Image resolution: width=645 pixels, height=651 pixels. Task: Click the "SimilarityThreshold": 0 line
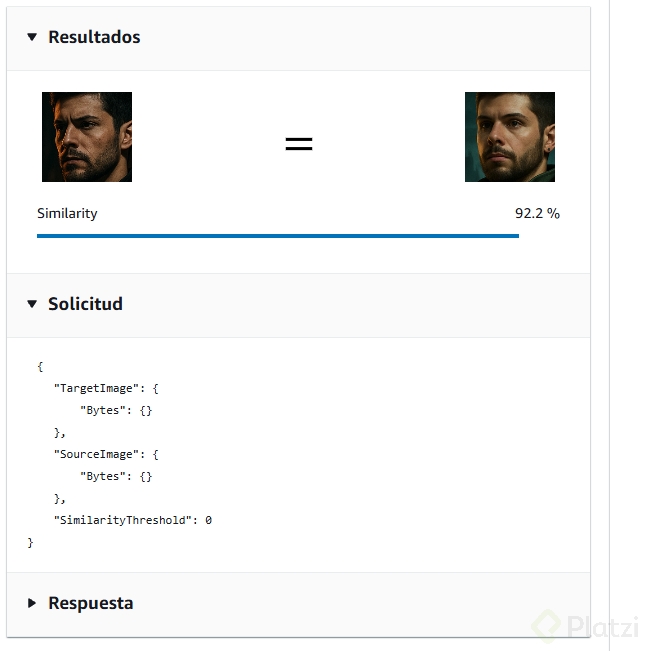click(132, 520)
